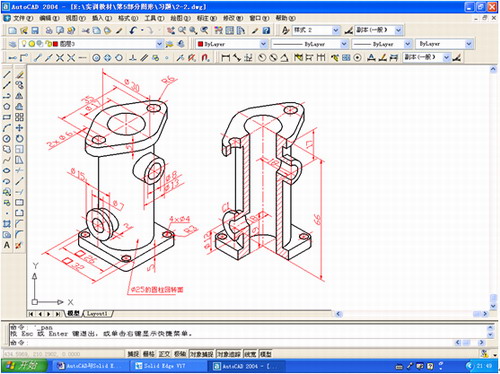Toggle the 捕捉 snap status button
Viewport: 500px width, 374px height.
(x=133, y=354)
